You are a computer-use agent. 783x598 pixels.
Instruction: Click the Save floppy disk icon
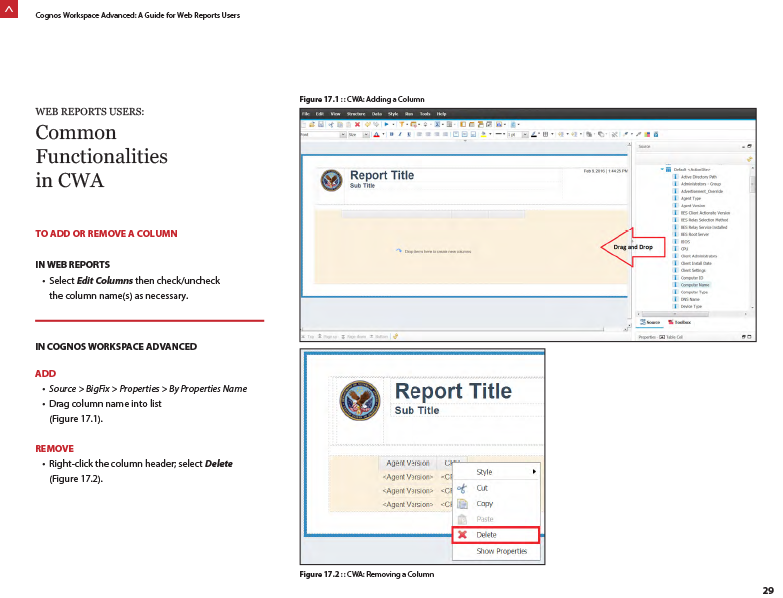[321, 124]
